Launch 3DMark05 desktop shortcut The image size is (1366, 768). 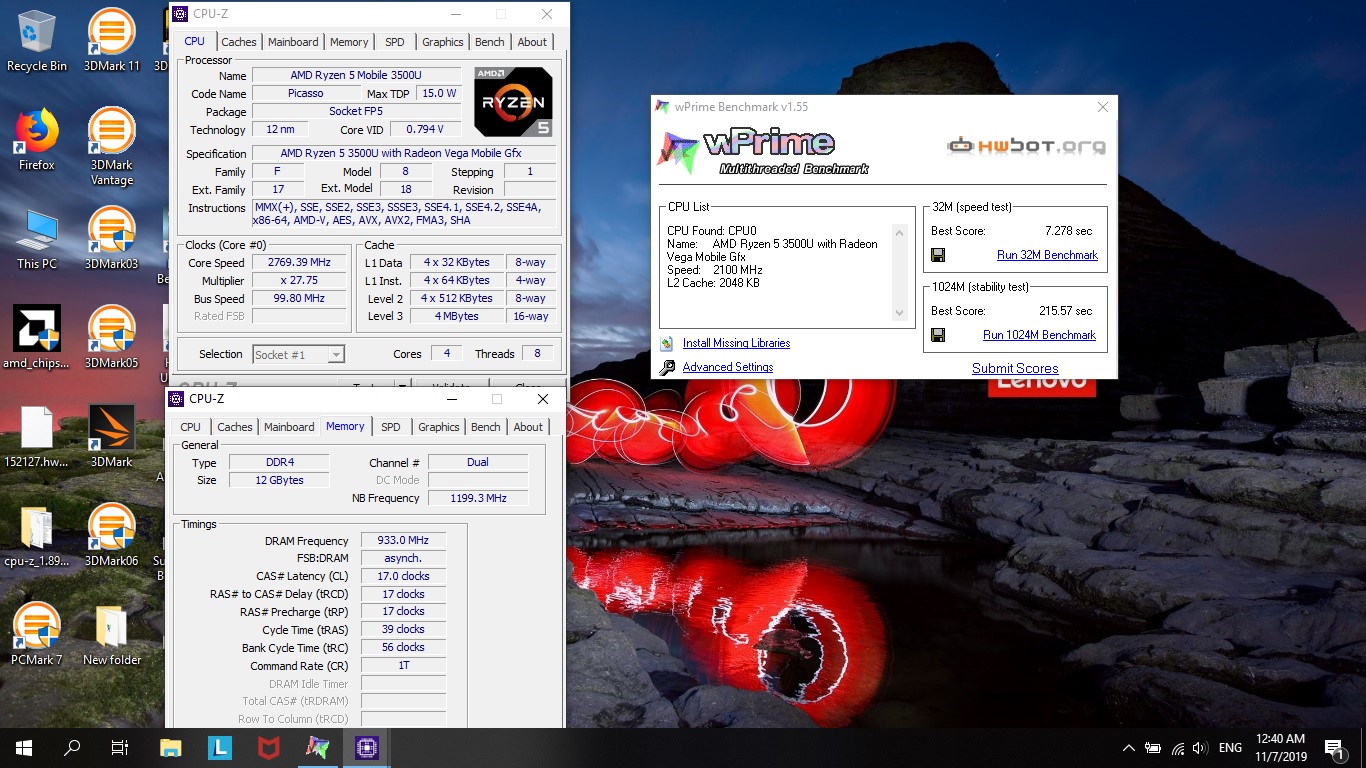tap(112, 337)
